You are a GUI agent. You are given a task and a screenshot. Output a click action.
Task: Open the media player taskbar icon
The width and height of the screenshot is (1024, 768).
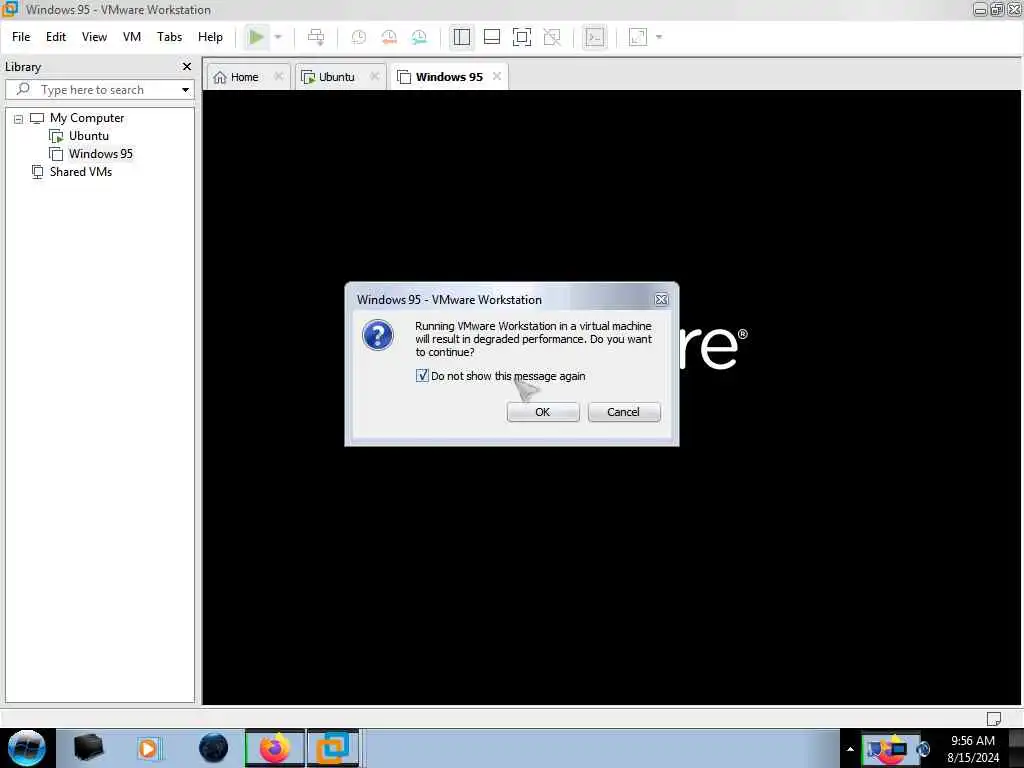(x=148, y=748)
